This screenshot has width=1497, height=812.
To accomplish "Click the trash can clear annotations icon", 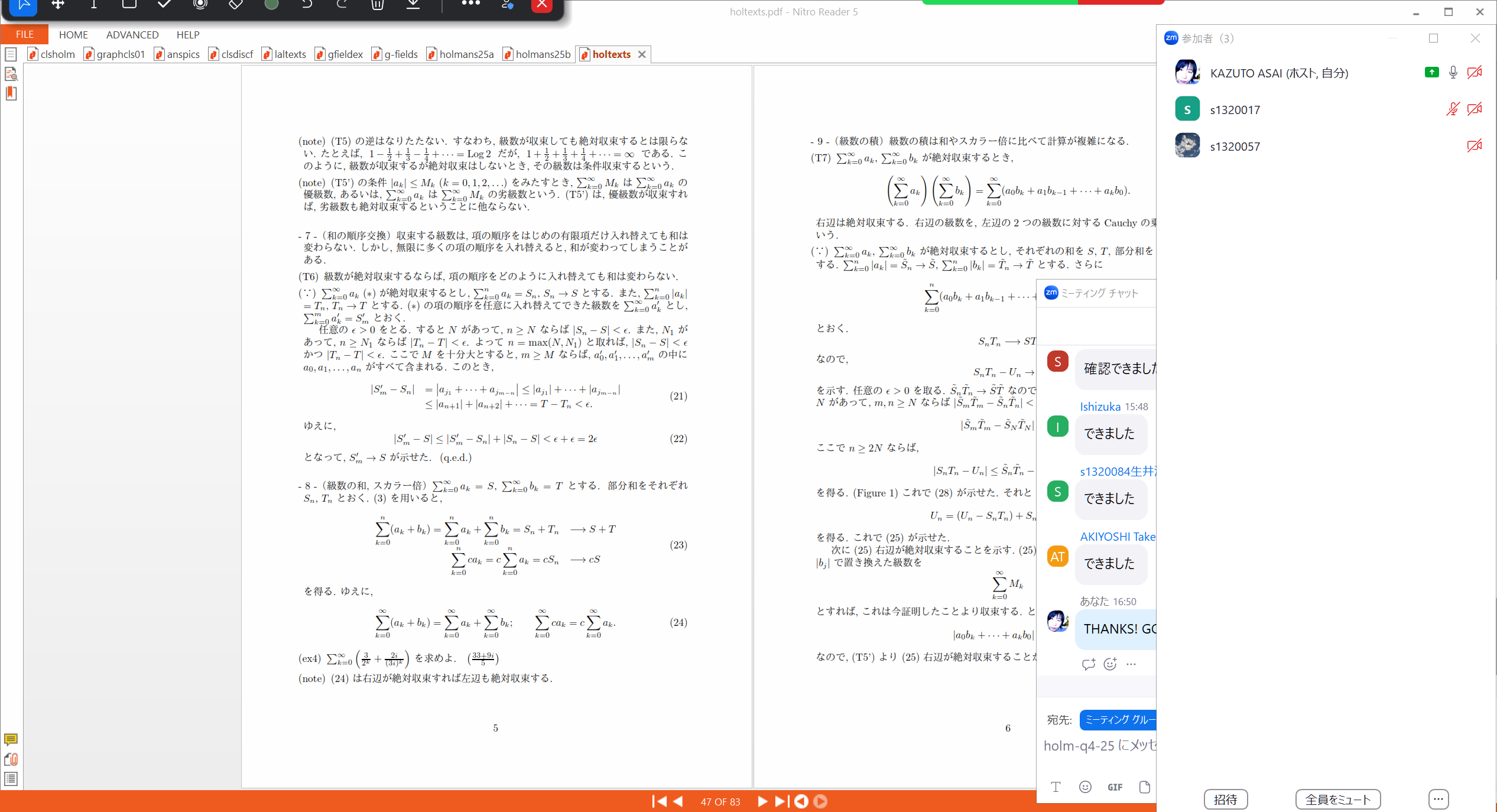I will coord(378,5).
